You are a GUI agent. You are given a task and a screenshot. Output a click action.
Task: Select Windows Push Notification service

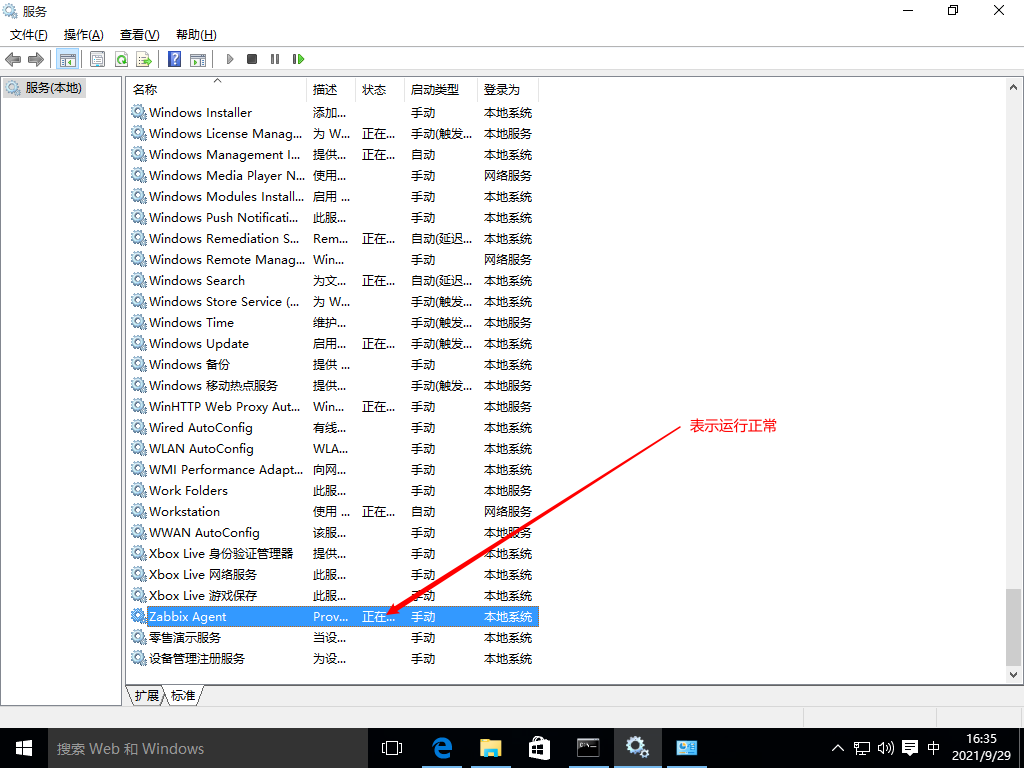pyautogui.click(x=334, y=217)
